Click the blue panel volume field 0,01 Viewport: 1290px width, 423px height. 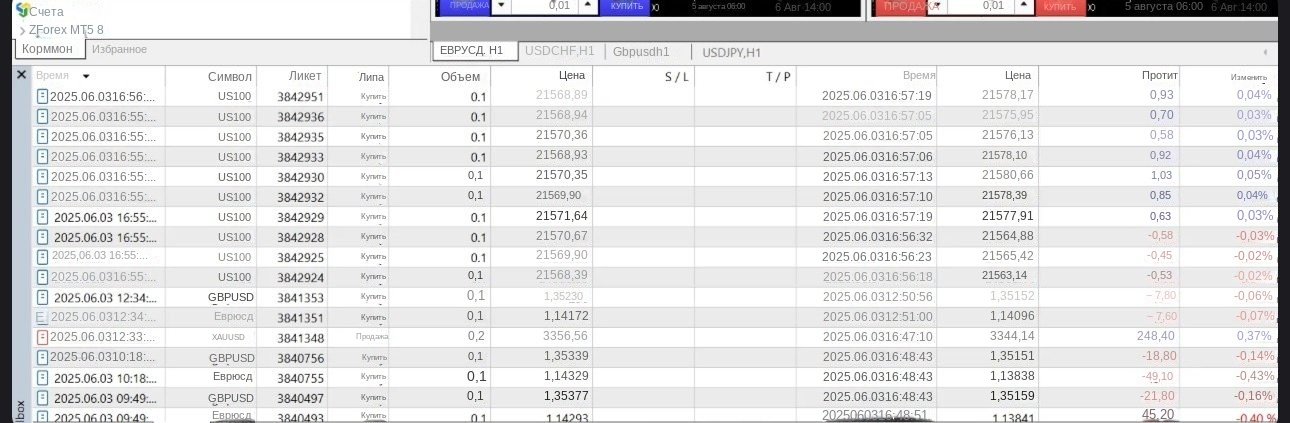[545, 5]
